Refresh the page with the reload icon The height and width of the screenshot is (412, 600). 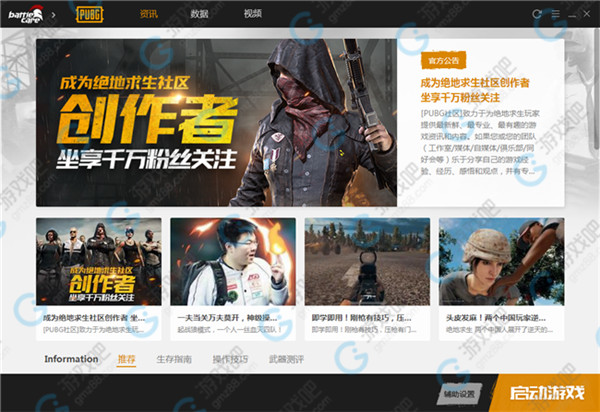[537, 15]
